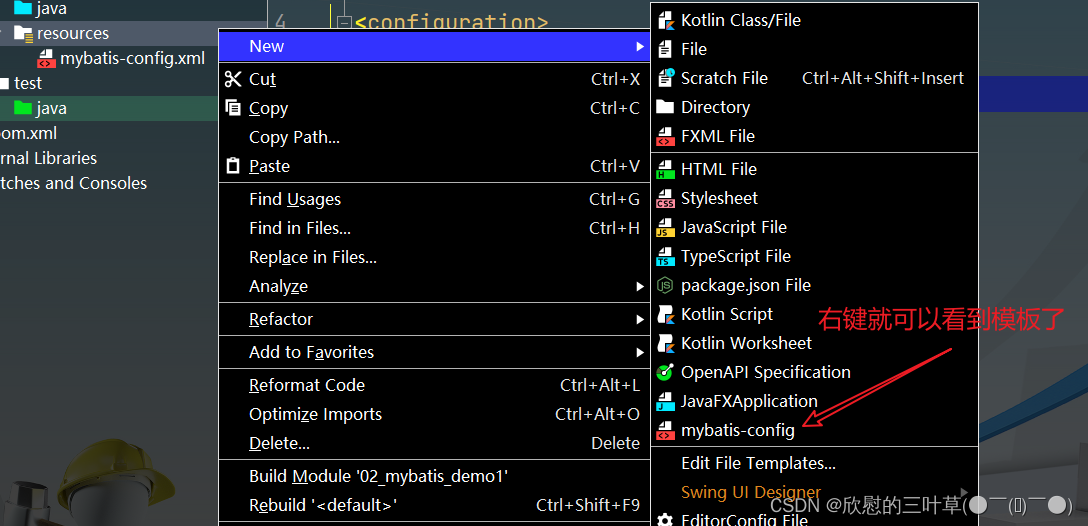
Task: Build Module '02_mybatis_demo1'
Action: (x=434, y=477)
